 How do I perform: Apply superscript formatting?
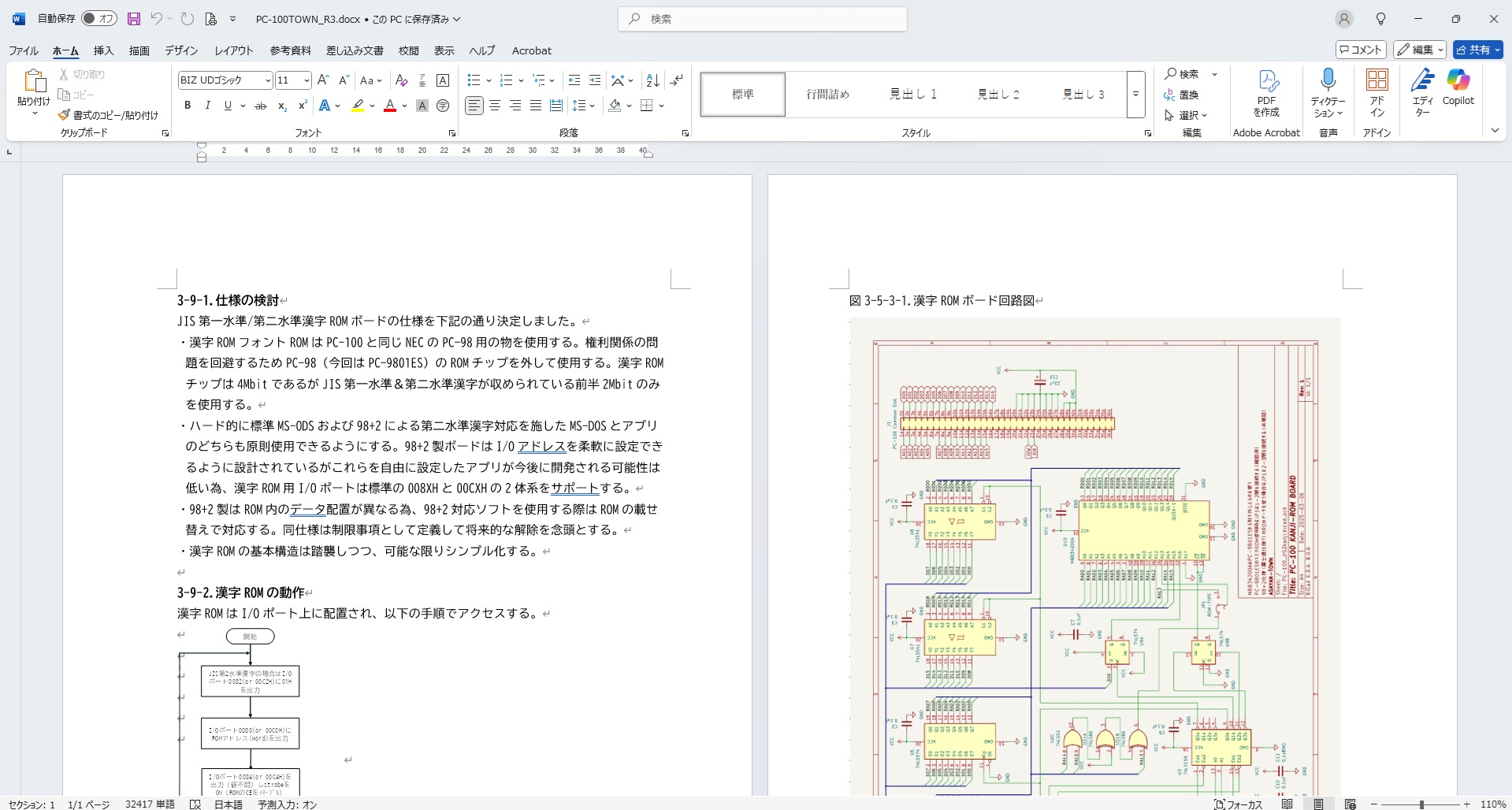click(303, 106)
